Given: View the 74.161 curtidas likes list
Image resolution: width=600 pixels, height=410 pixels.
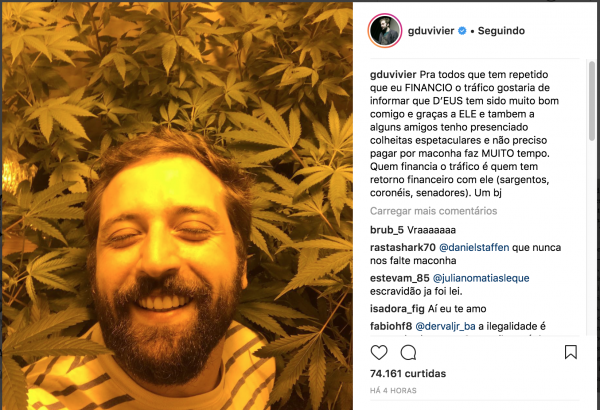Looking at the screenshot, I should (x=408, y=373).
